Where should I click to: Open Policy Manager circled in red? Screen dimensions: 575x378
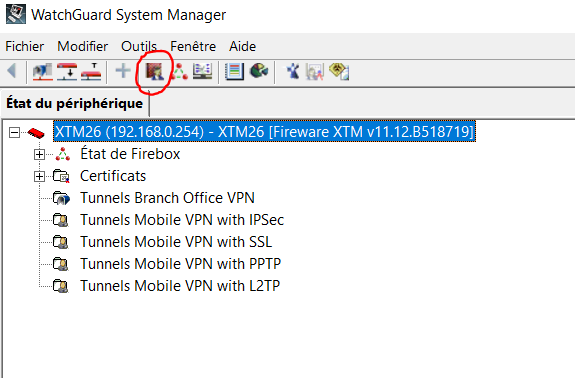click(x=154, y=71)
